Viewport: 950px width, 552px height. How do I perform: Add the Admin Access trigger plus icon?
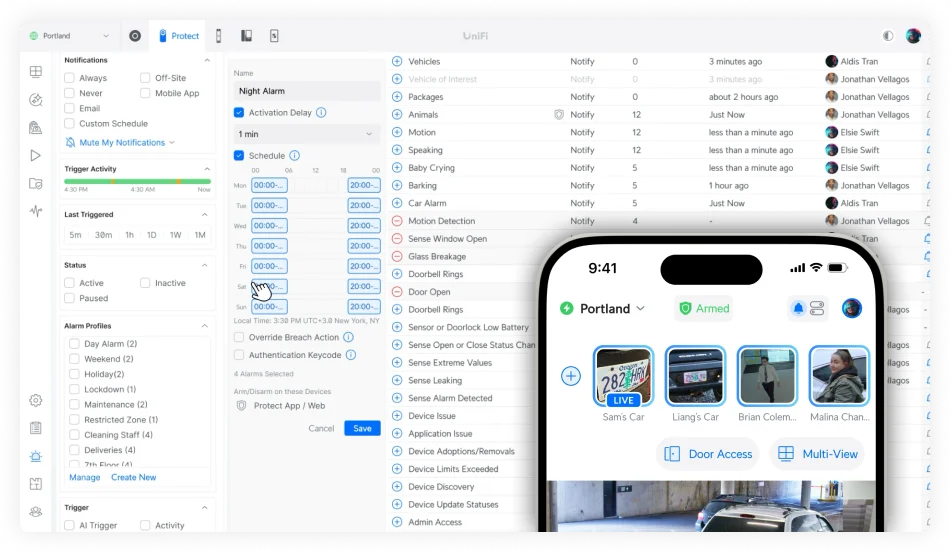[x=397, y=522]
